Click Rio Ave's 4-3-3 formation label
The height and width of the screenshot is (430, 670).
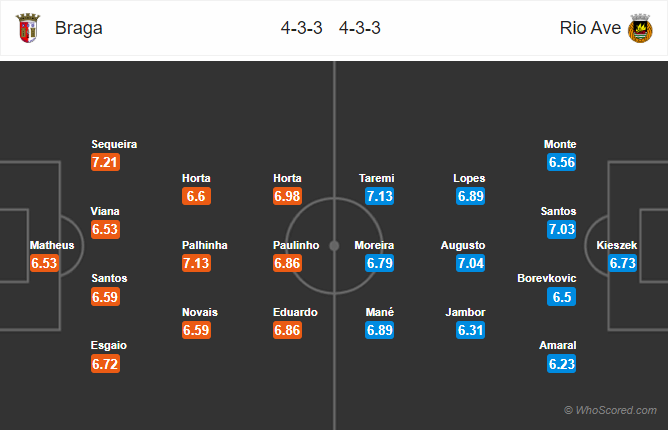(359, 28)
